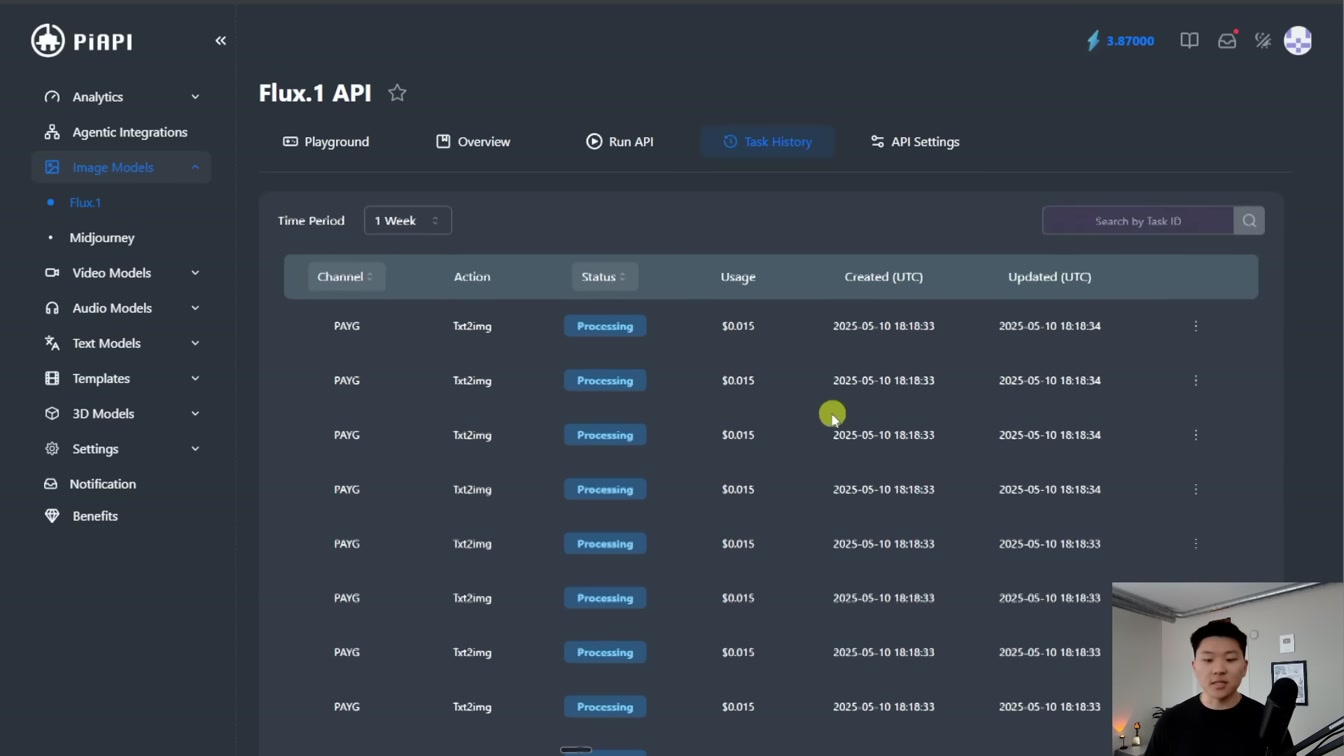Click the Time Period label
The width and height of the screenshot is (1344, 756).
pos(311,221)
